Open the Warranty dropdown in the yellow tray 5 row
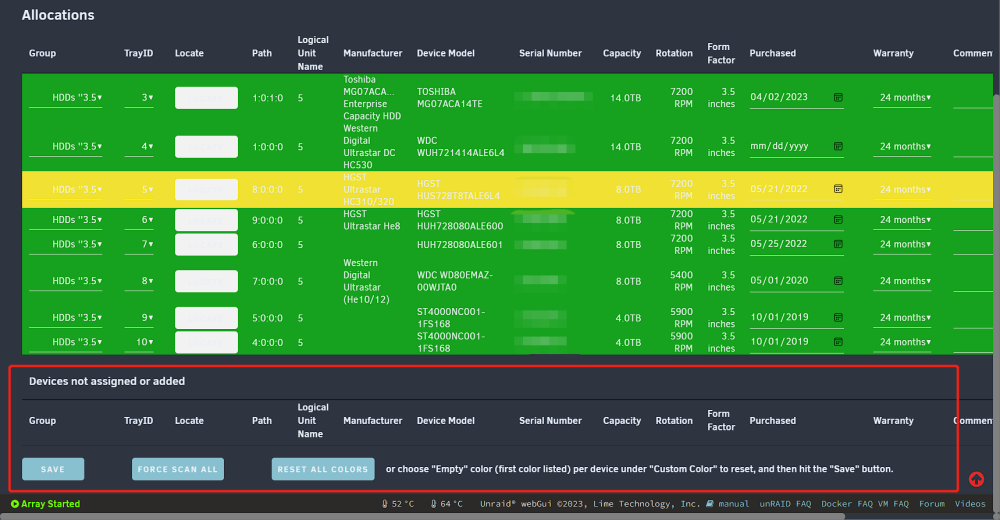 coord(902,189)
